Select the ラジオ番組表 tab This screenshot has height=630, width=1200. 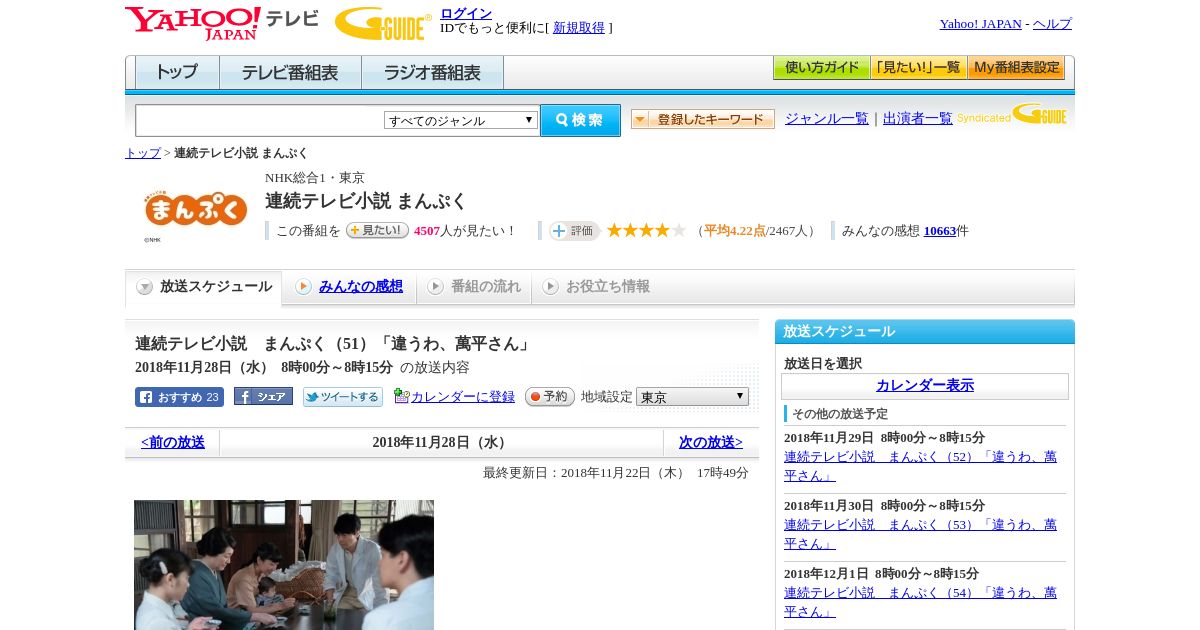click(432, 73)
